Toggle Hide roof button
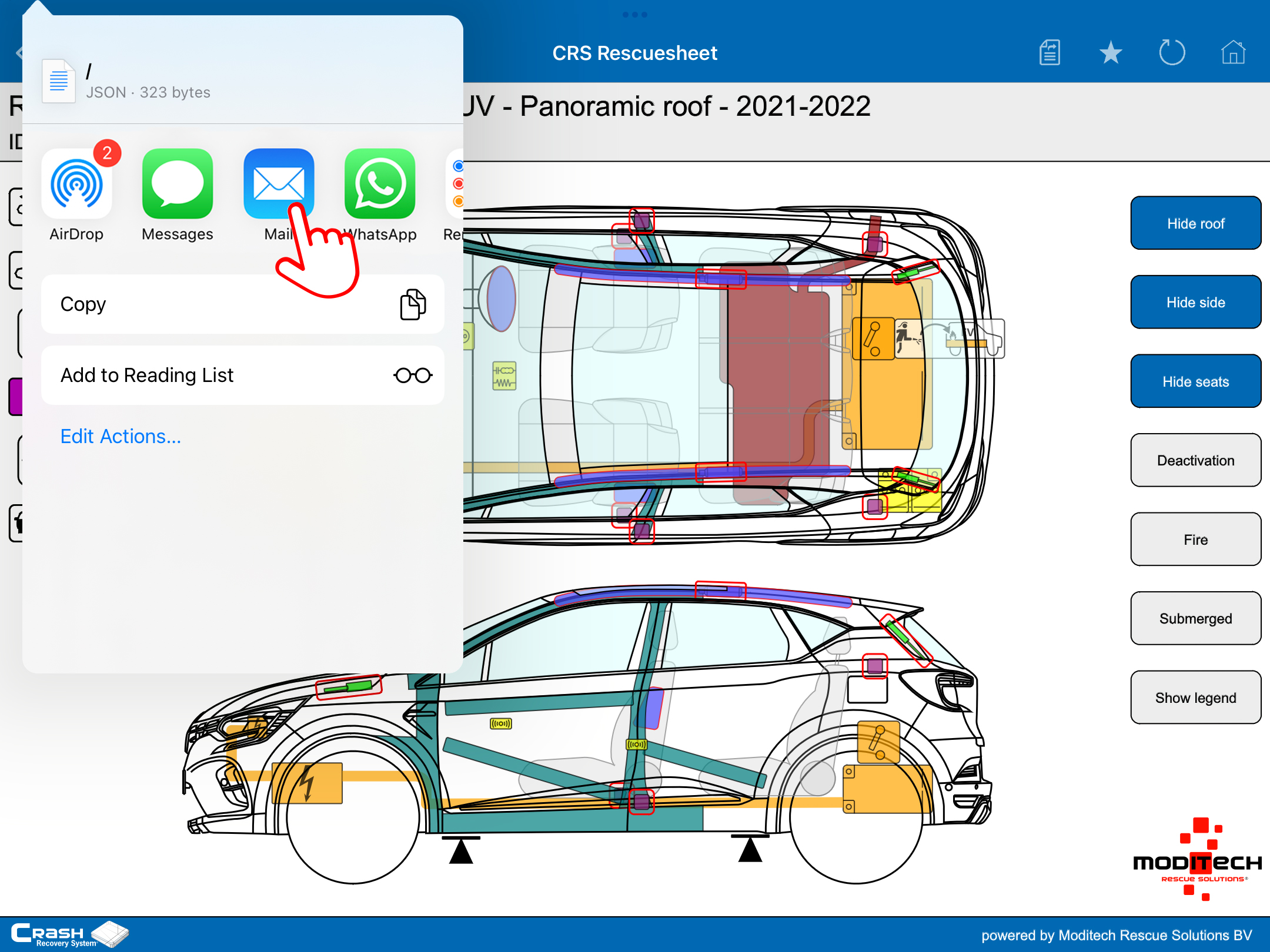 (x=1195, y=223)
